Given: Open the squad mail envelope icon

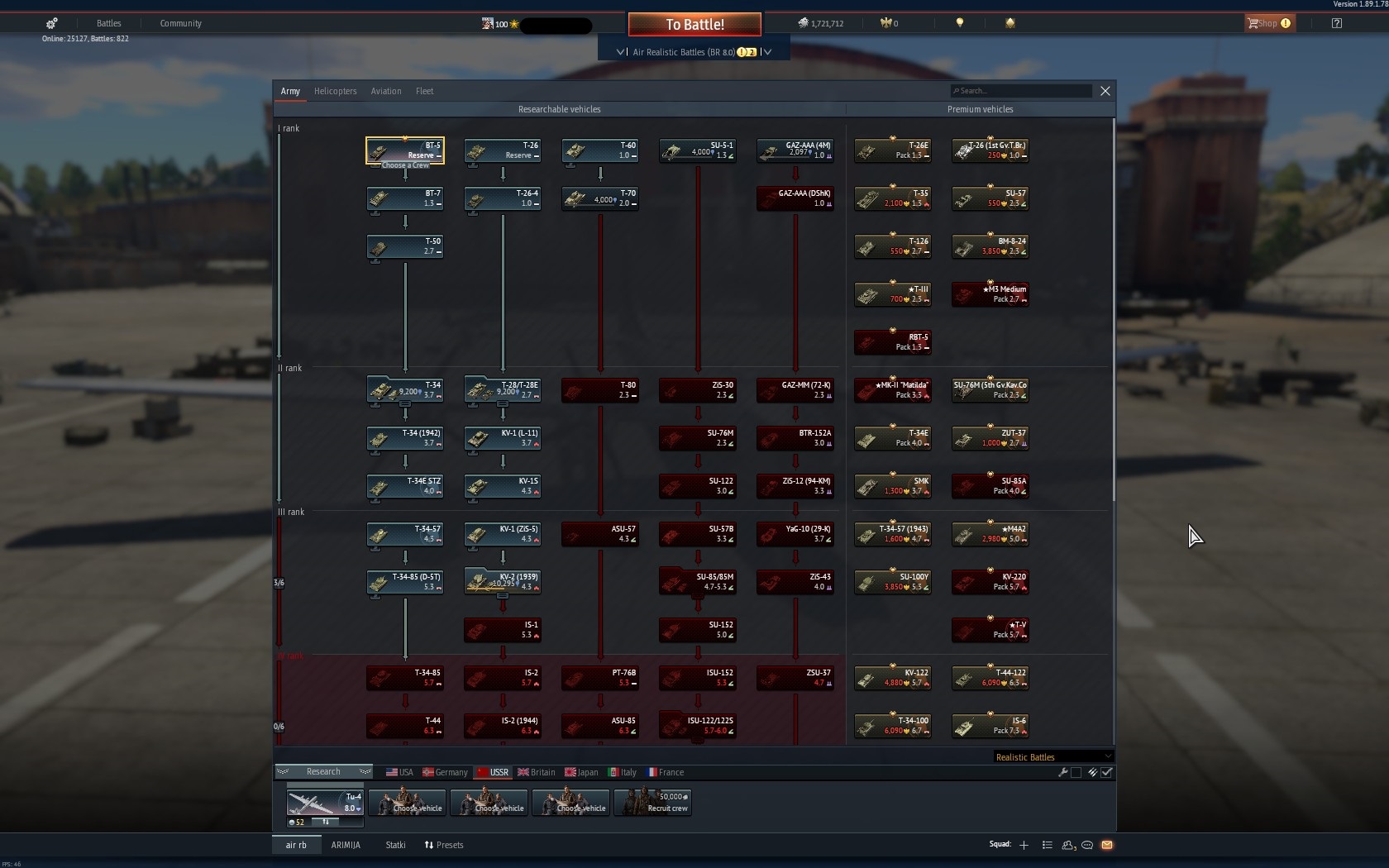Looking at the screenshot, I should [1107, 845].
